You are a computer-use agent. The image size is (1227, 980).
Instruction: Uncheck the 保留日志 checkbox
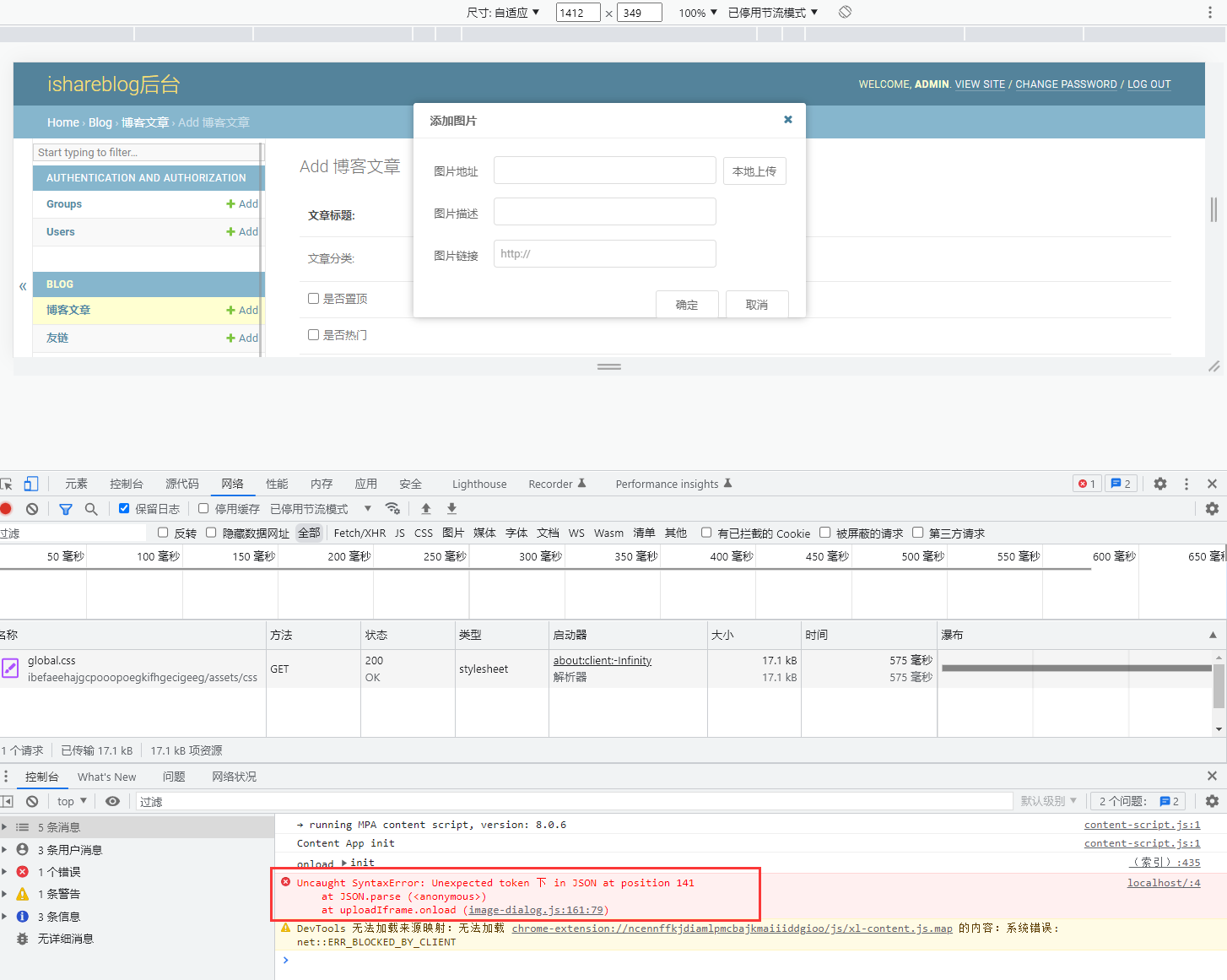pyautogui.click(x=124, y=508)
